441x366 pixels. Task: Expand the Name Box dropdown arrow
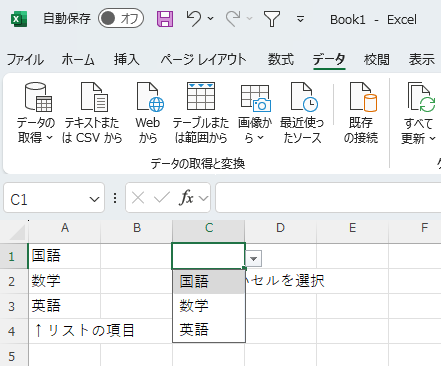[94, 199]
